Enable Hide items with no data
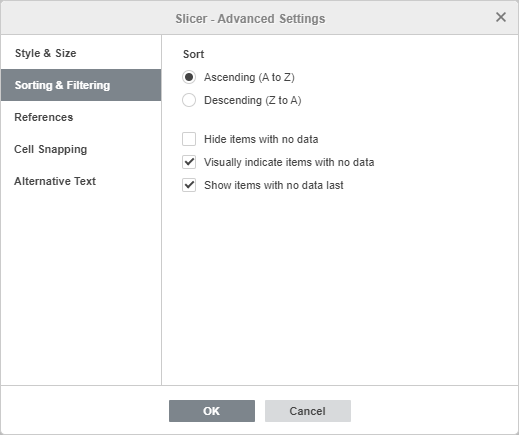Screen dimensions: 519x435 tap(189, 139)
